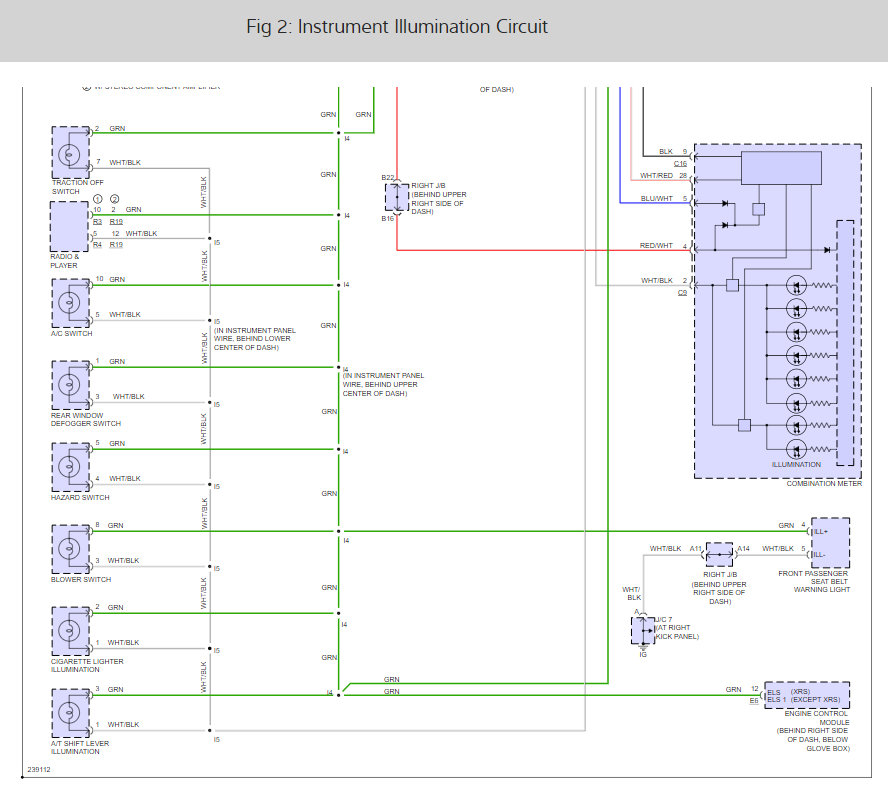Select the ENGINE CONTROL MODULE label text

813,731
